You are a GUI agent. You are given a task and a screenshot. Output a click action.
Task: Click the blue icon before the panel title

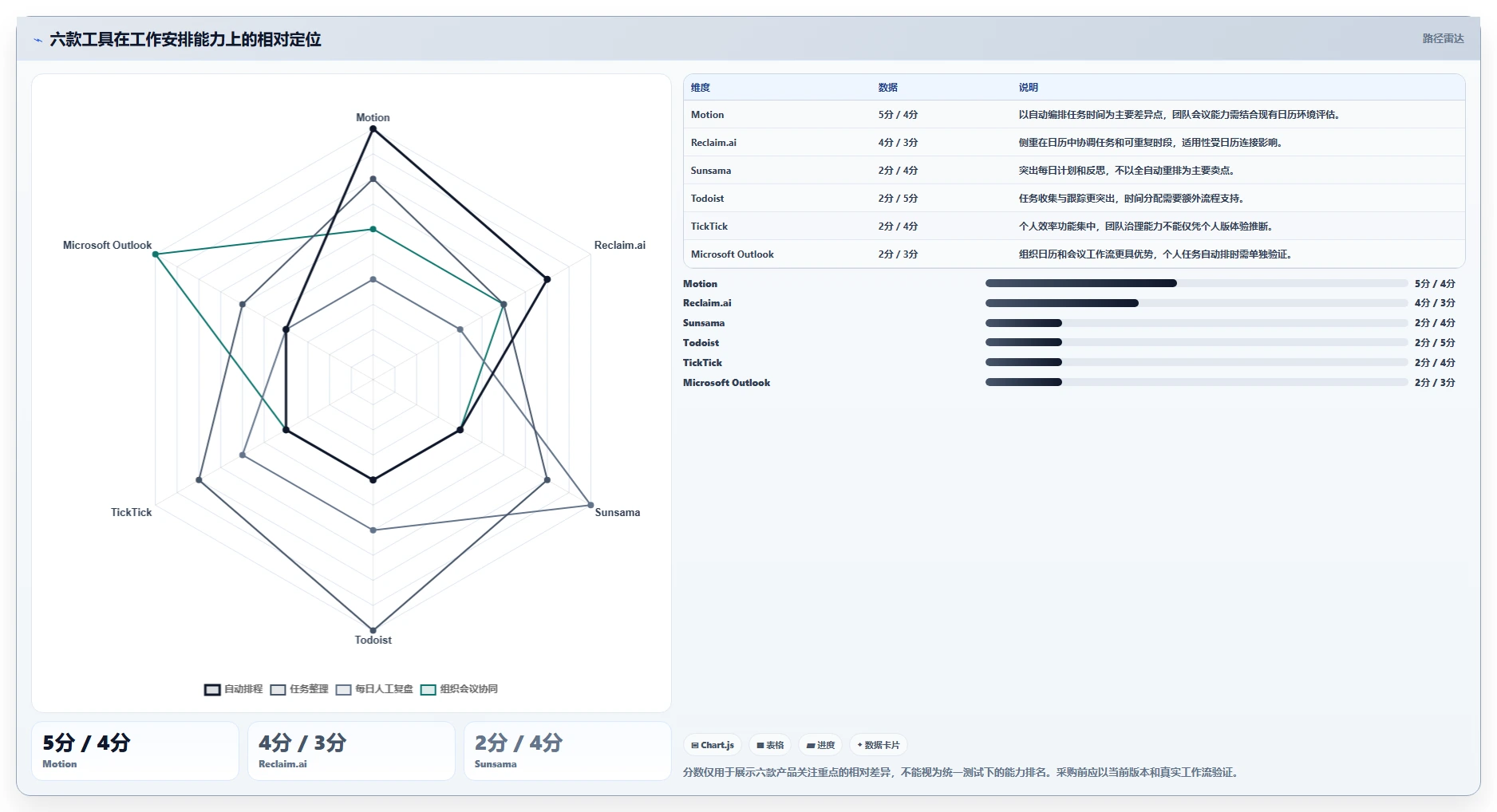(38, 40)
